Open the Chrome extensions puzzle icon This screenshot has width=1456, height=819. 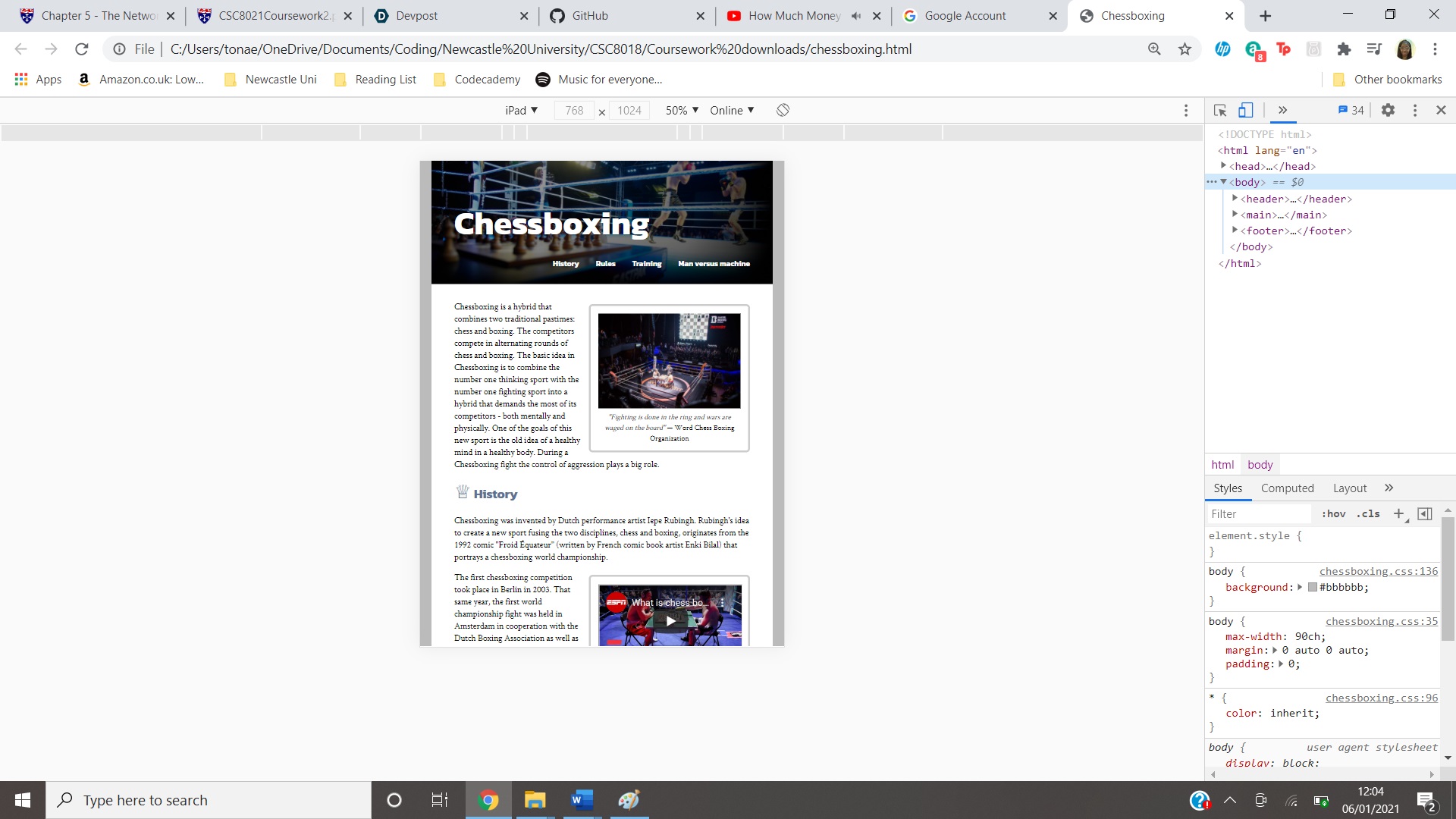1344,49
